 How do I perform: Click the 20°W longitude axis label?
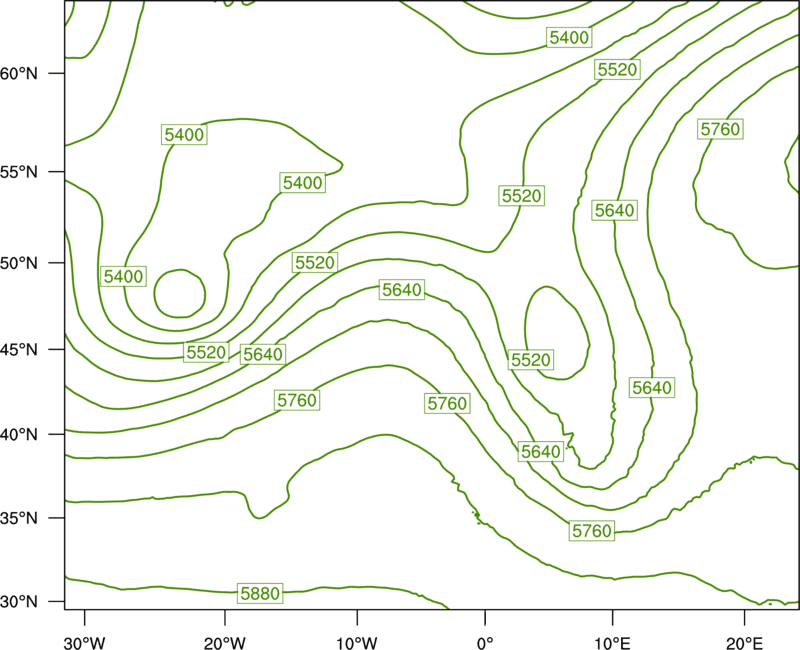pos(225,643)
